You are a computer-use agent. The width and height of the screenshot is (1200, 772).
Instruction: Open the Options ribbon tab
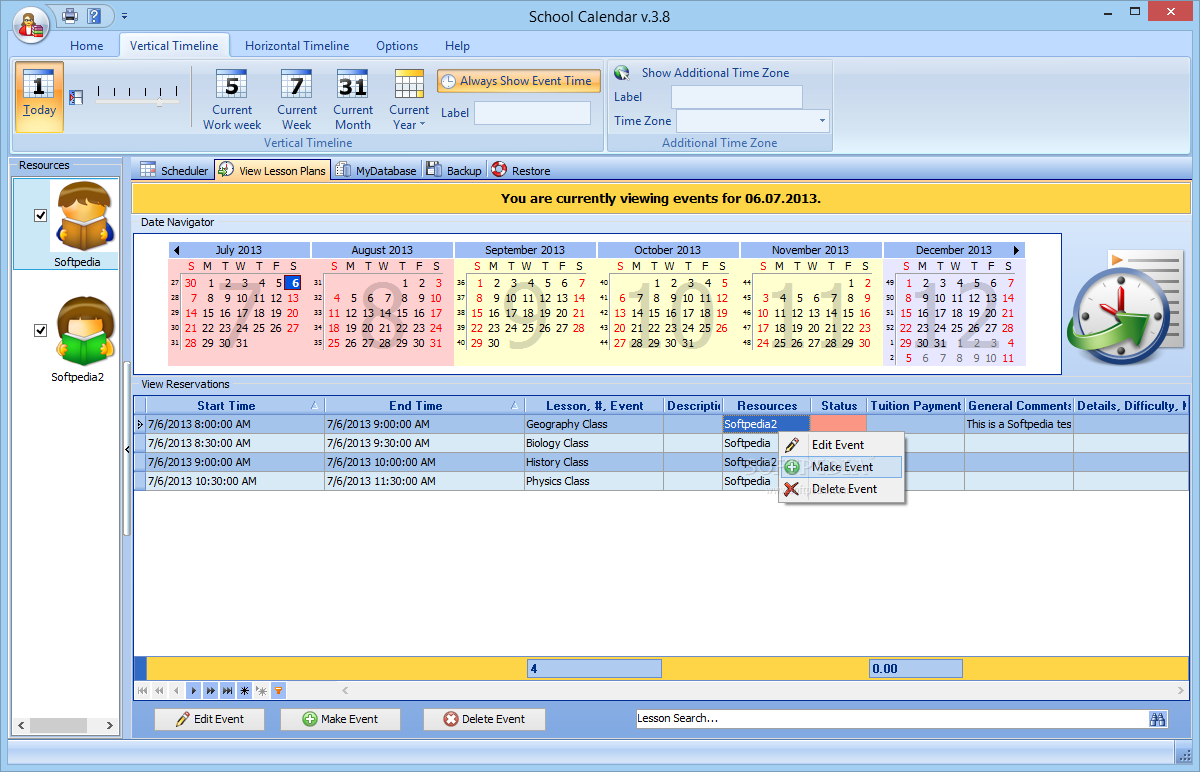tap(397, 46)
